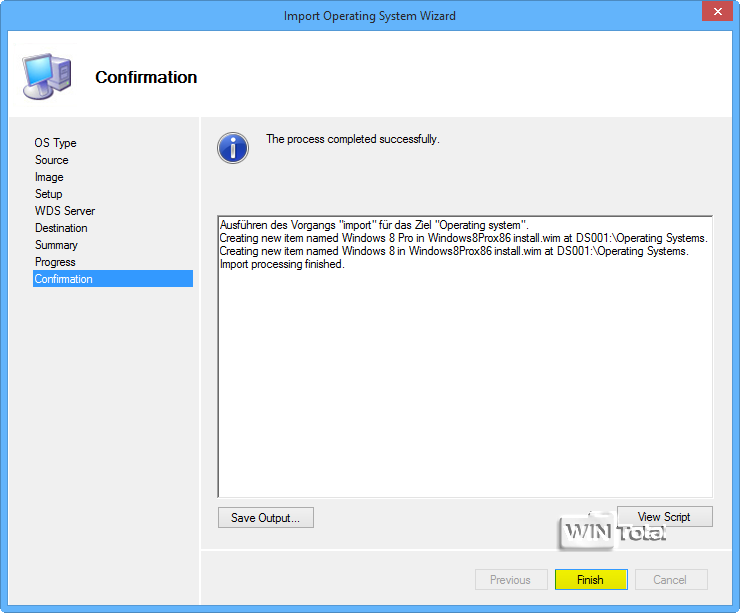
Task: Select the Image step
Action: pos(49,177)
